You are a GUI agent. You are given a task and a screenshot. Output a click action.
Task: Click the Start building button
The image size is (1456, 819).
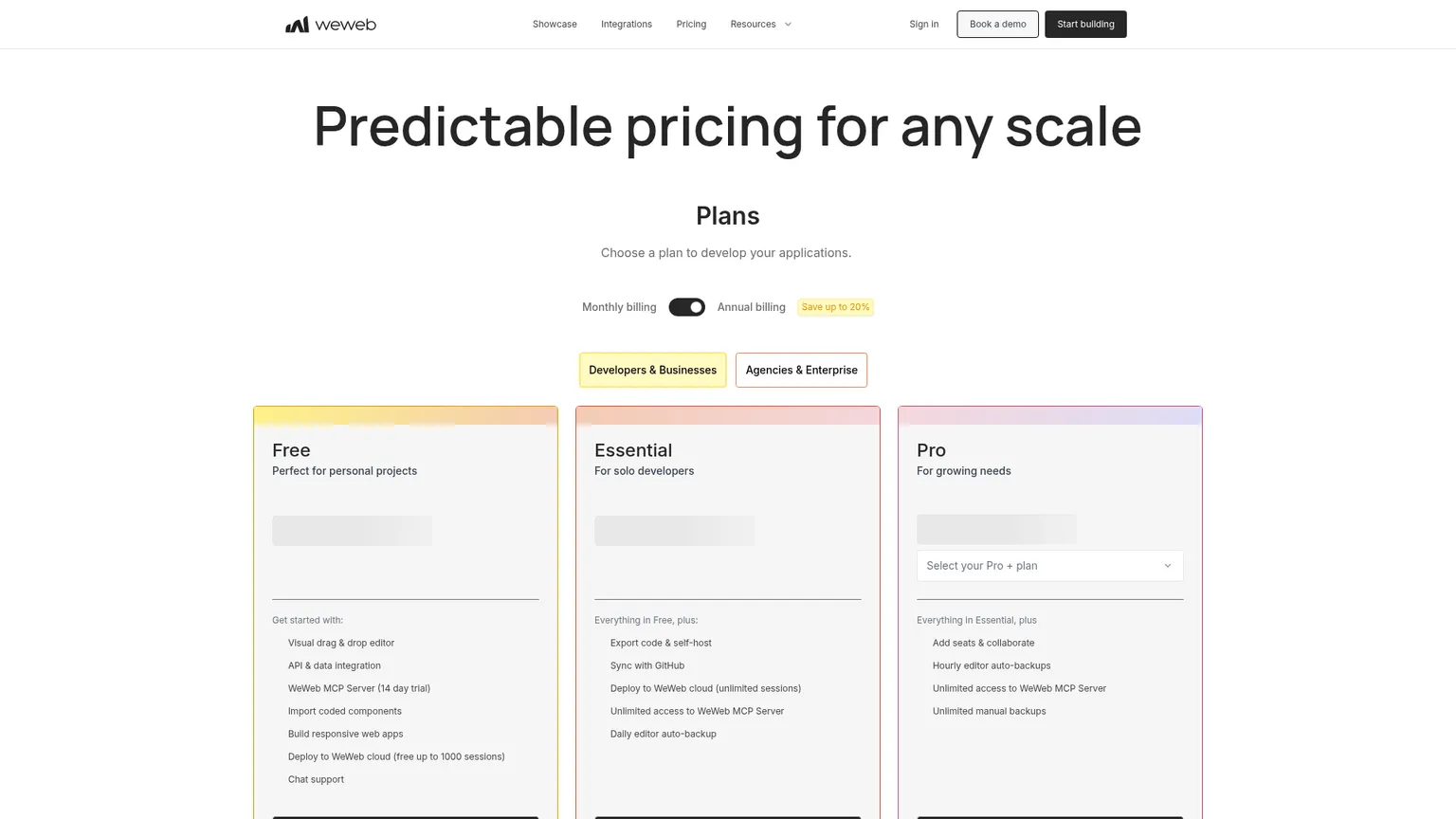1085,25
